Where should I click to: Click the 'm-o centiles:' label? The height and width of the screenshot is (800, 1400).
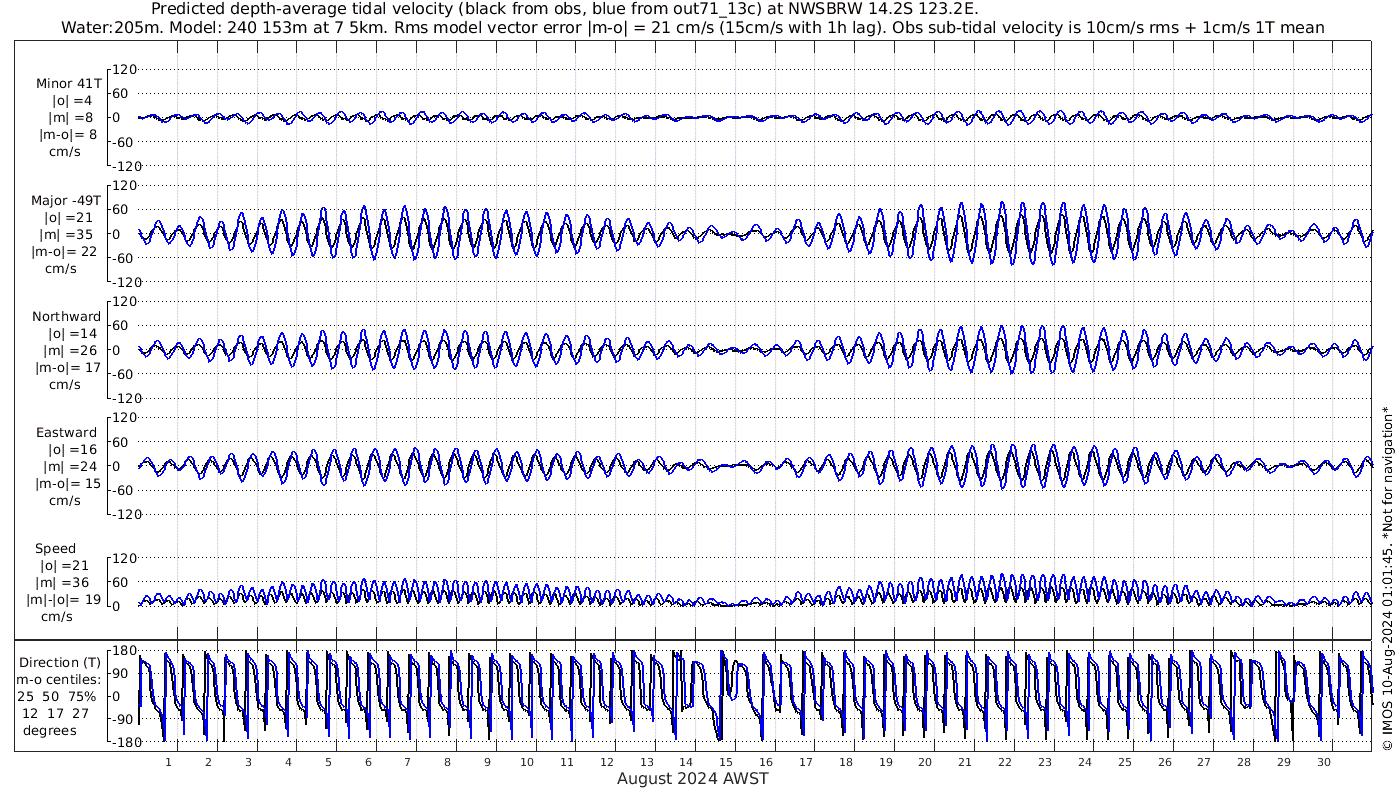click(59, 680)
